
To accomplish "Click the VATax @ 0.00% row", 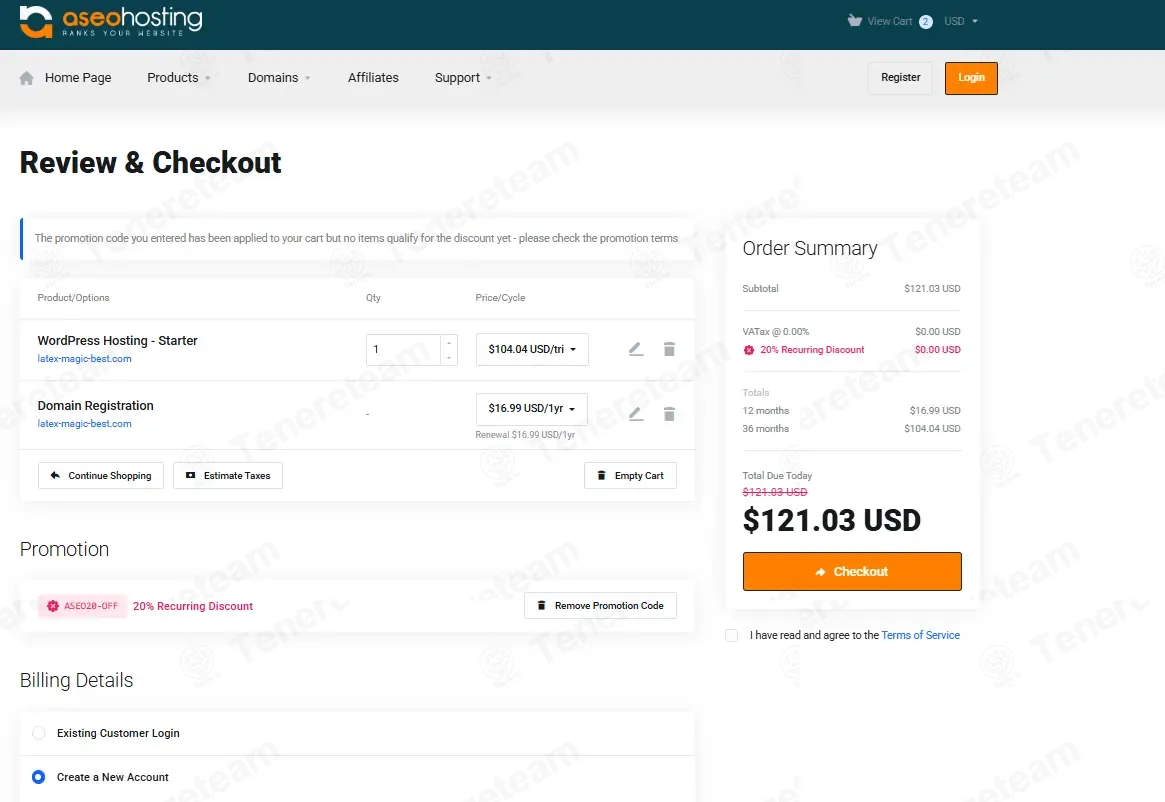I will click(851, 332).
